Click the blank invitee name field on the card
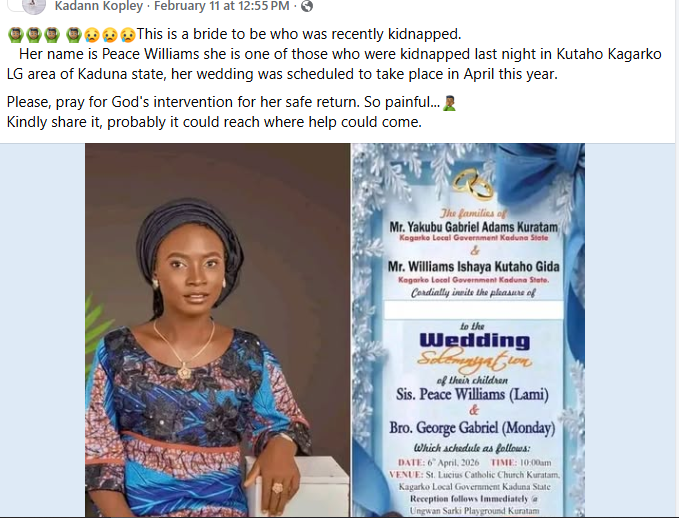Screen dimensions: 679x518 click(474, 310)
